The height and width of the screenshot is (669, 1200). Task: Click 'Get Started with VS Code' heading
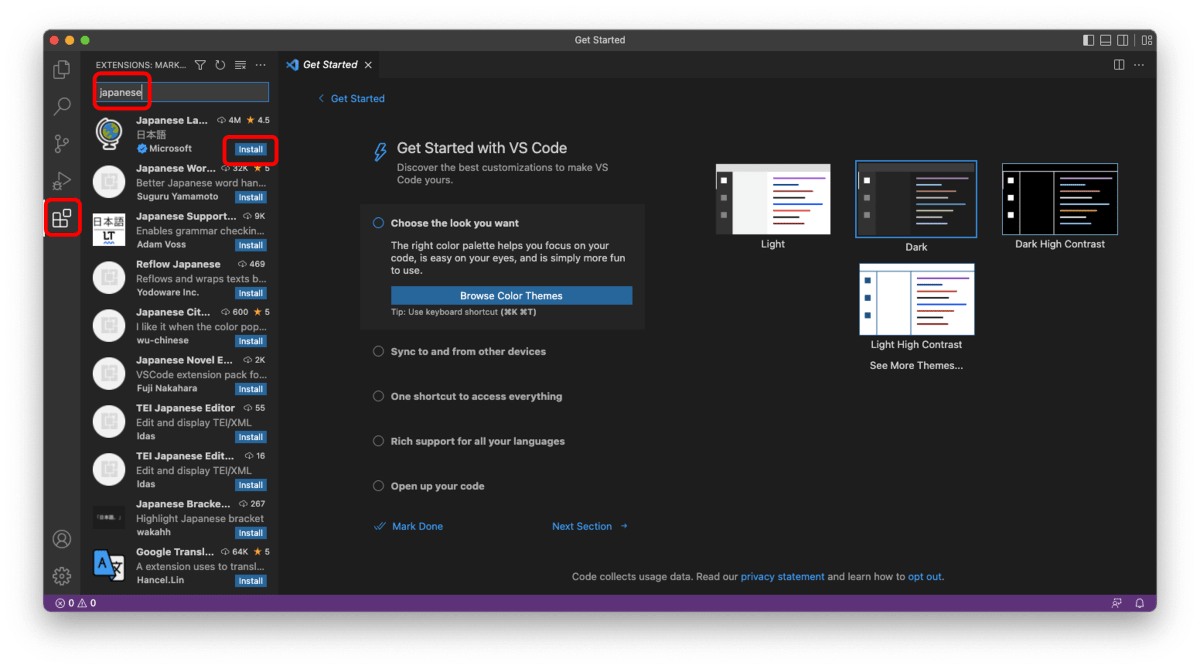tap(482, 148)
